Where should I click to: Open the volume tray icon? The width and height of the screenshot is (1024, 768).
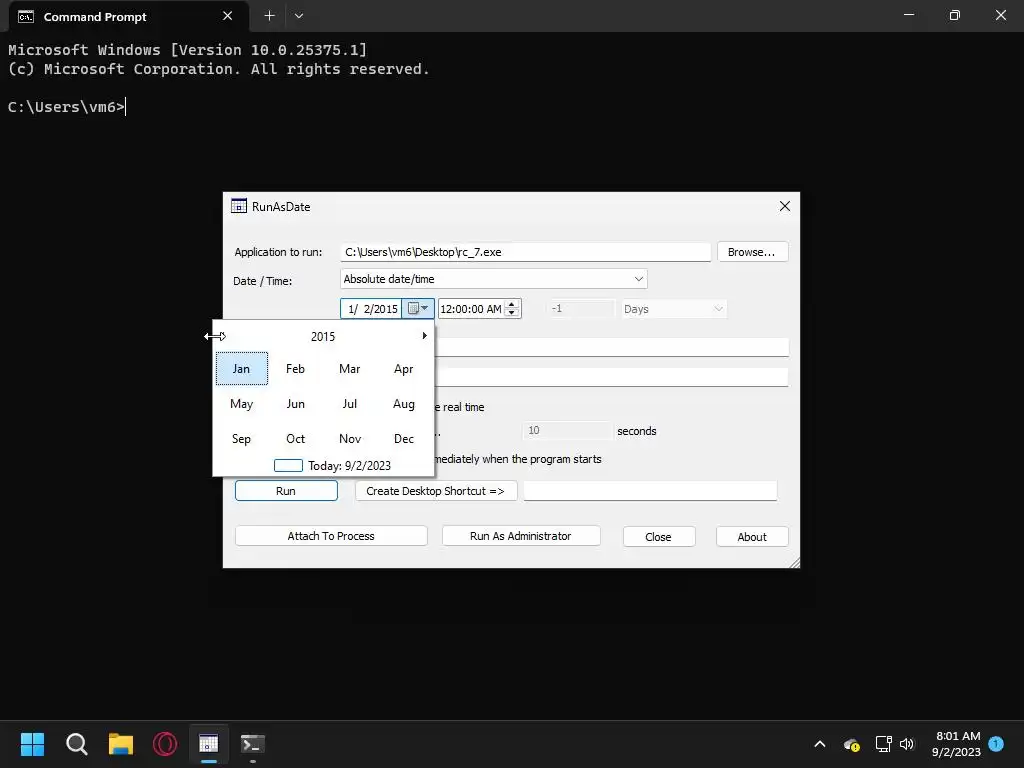point(906,744)
